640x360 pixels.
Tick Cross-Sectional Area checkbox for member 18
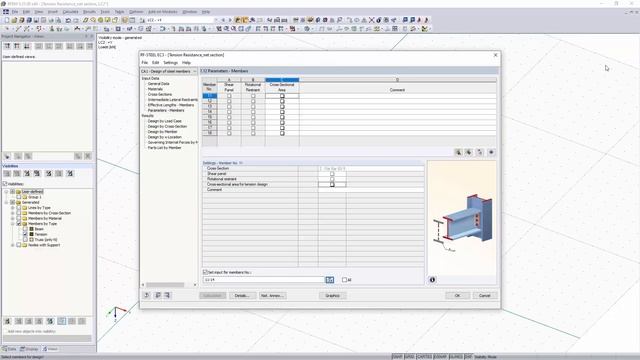282,133
